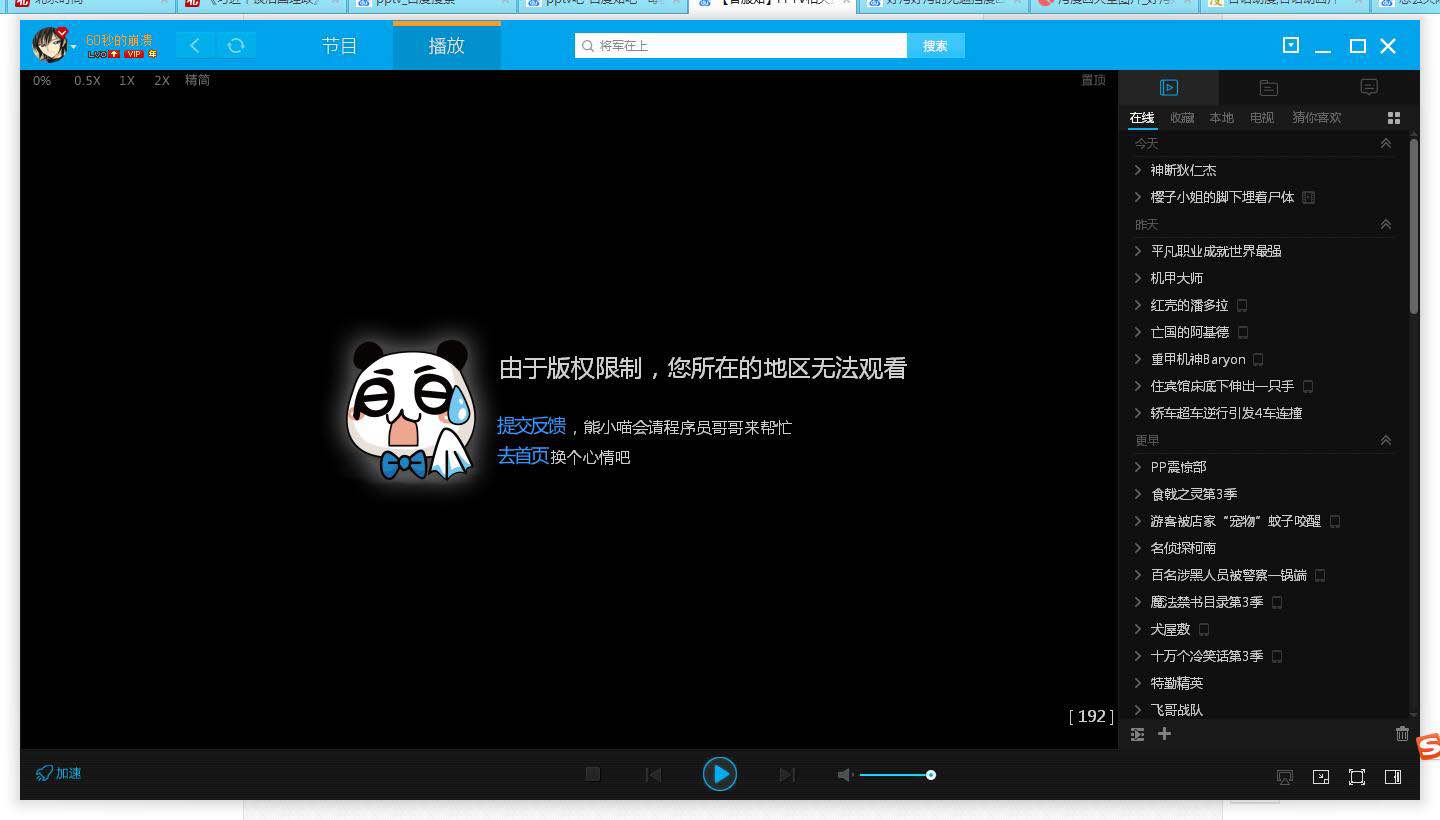Select 名侦探柯南 in the playlist

click(1183, 548)
